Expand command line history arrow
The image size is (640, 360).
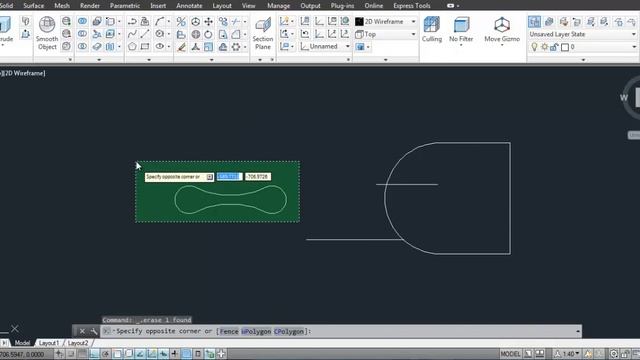tap(578, 331)
